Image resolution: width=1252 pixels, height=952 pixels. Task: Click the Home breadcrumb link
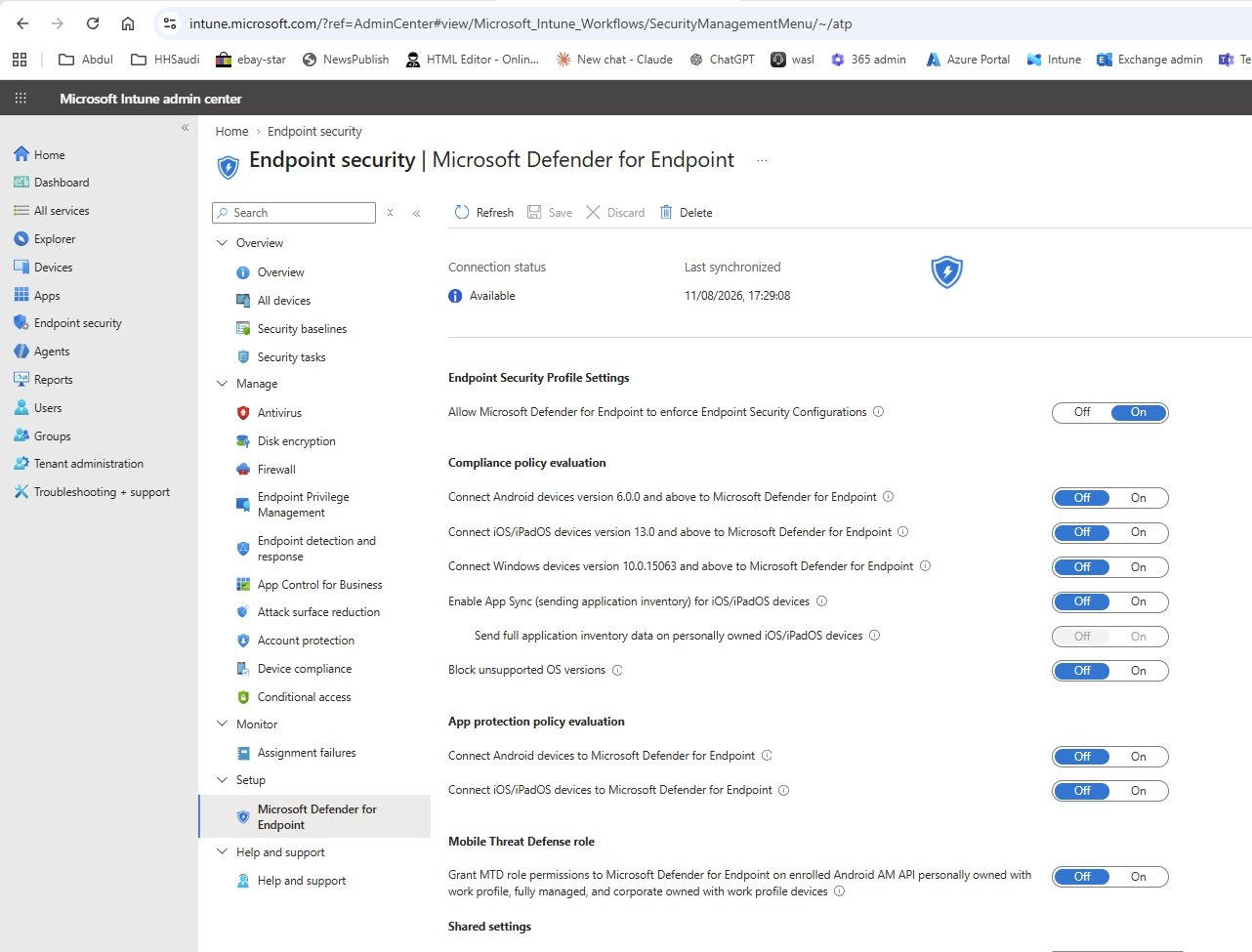click(231, 131)
